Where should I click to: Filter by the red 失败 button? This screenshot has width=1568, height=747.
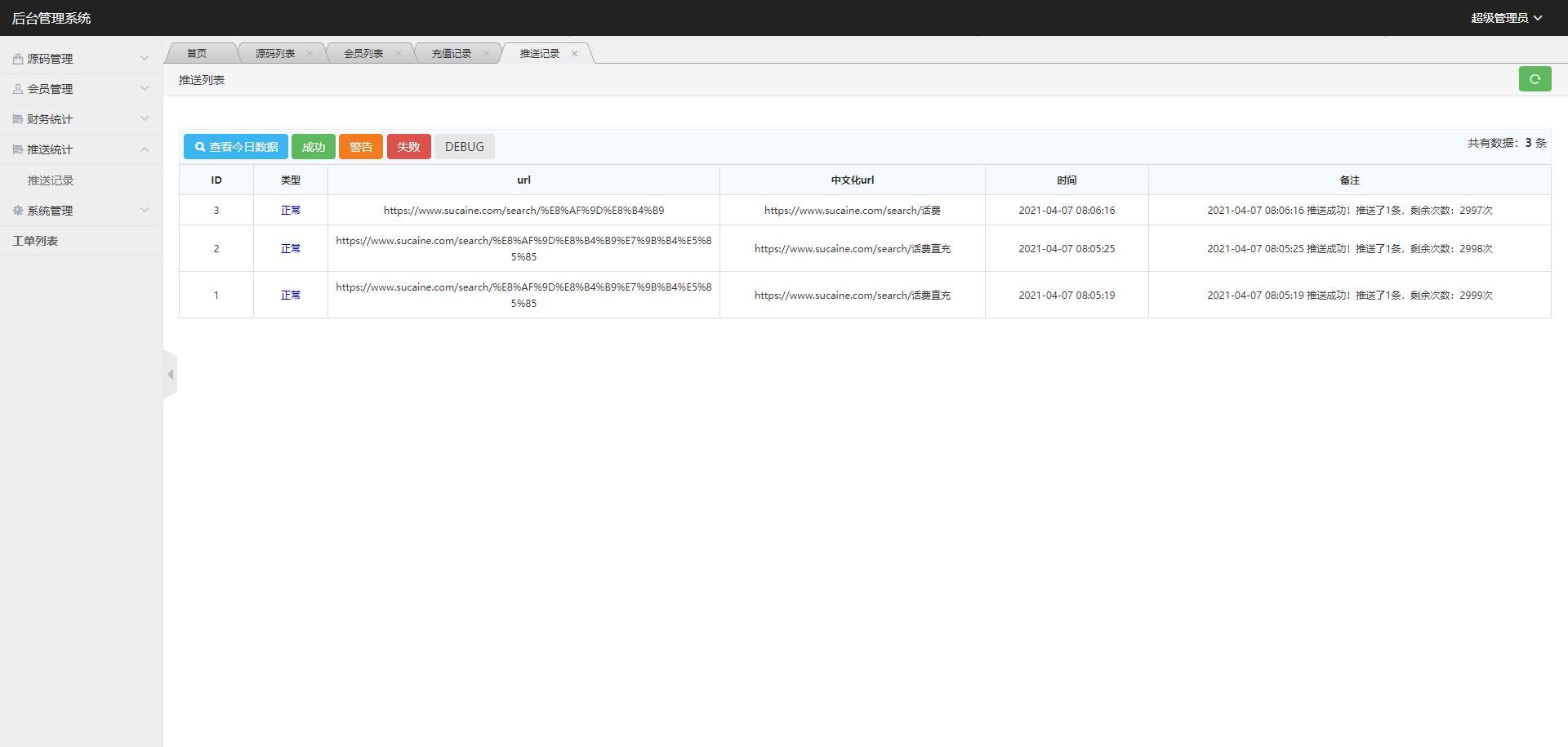408,147
